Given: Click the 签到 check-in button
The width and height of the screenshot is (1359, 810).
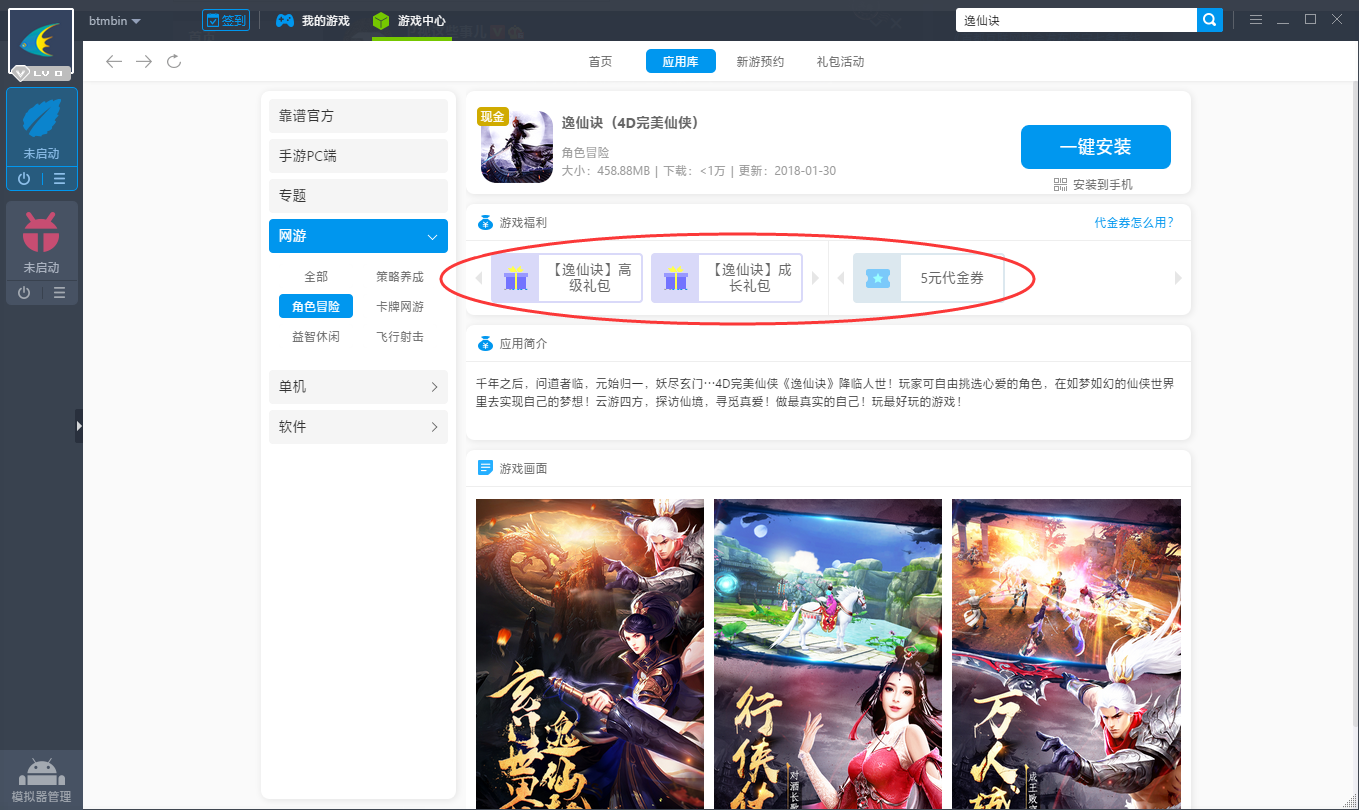Looking at the screenshot, I should click(x=225, y=20).
